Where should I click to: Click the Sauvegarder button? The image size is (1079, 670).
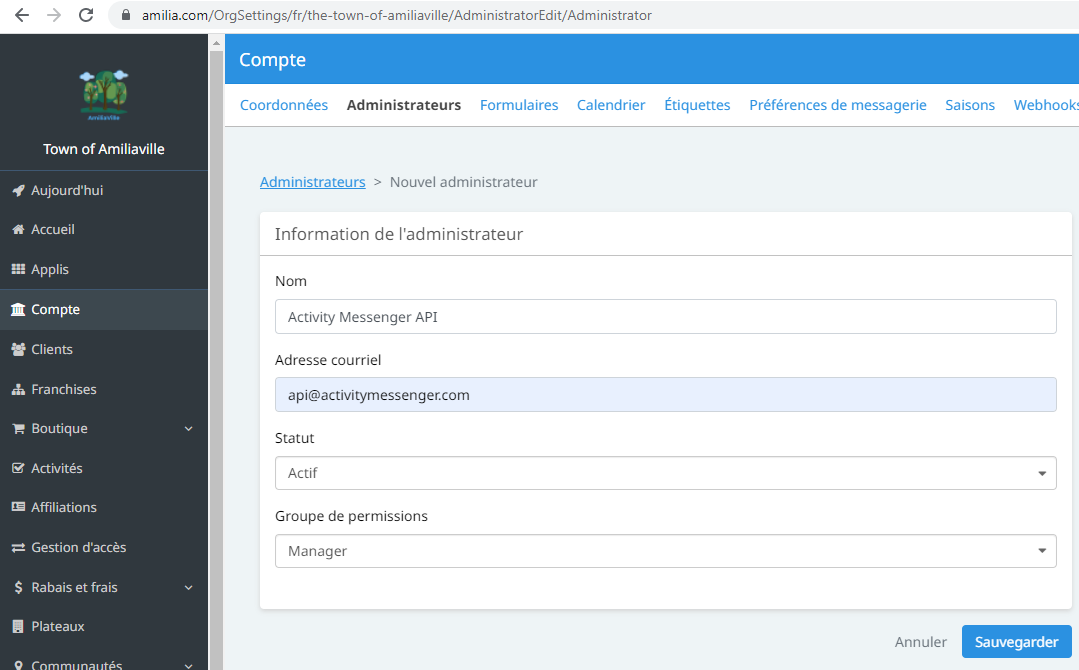pos(1016,642)
